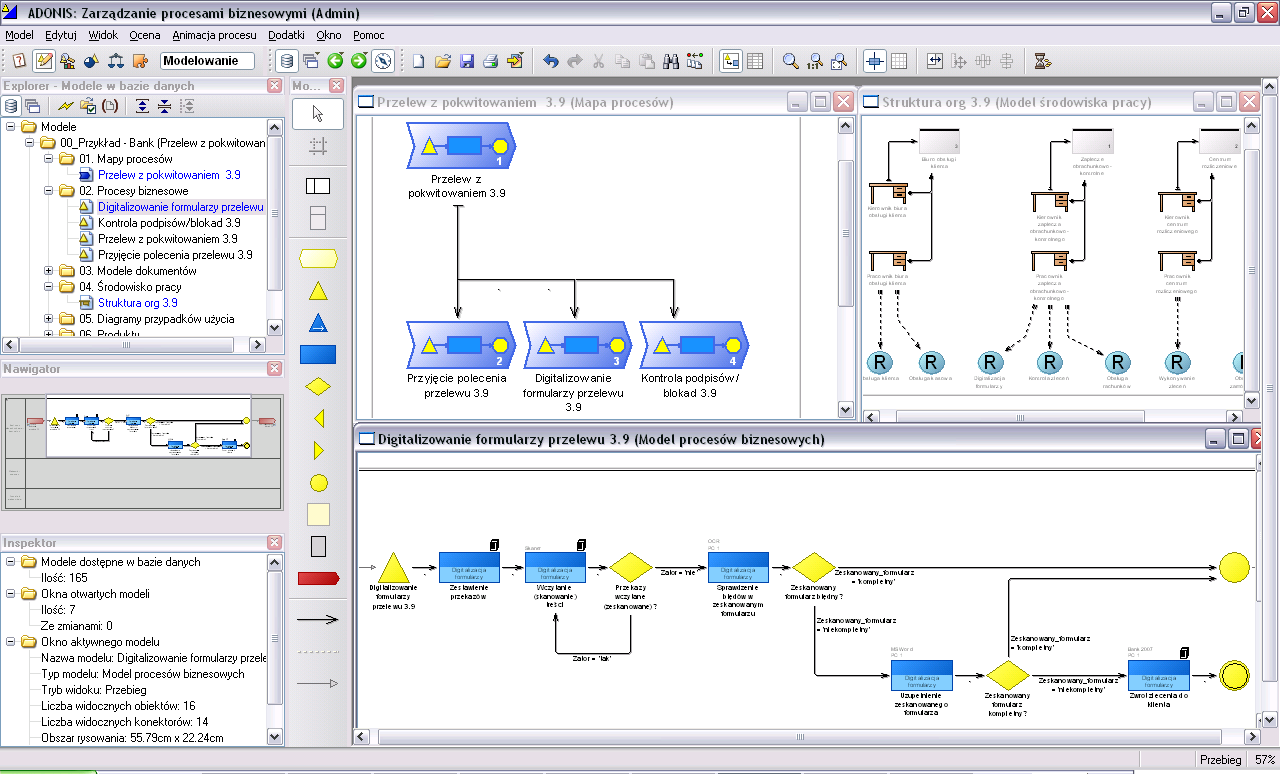Click the Przebieg status bar field
Screen dimensions: 1280x774
(x=1219, y=761)
